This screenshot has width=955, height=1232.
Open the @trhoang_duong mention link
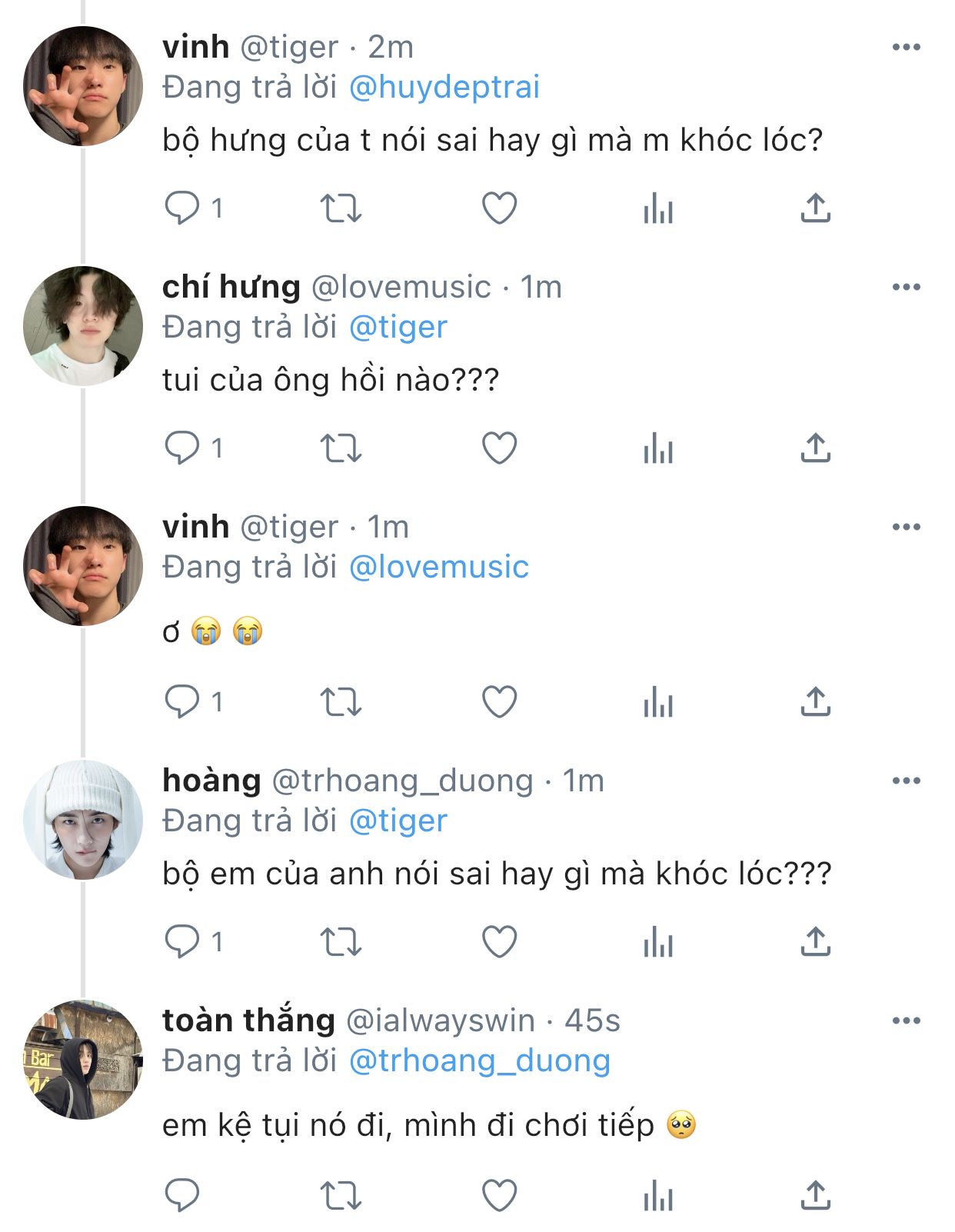tap(480, 1061)
